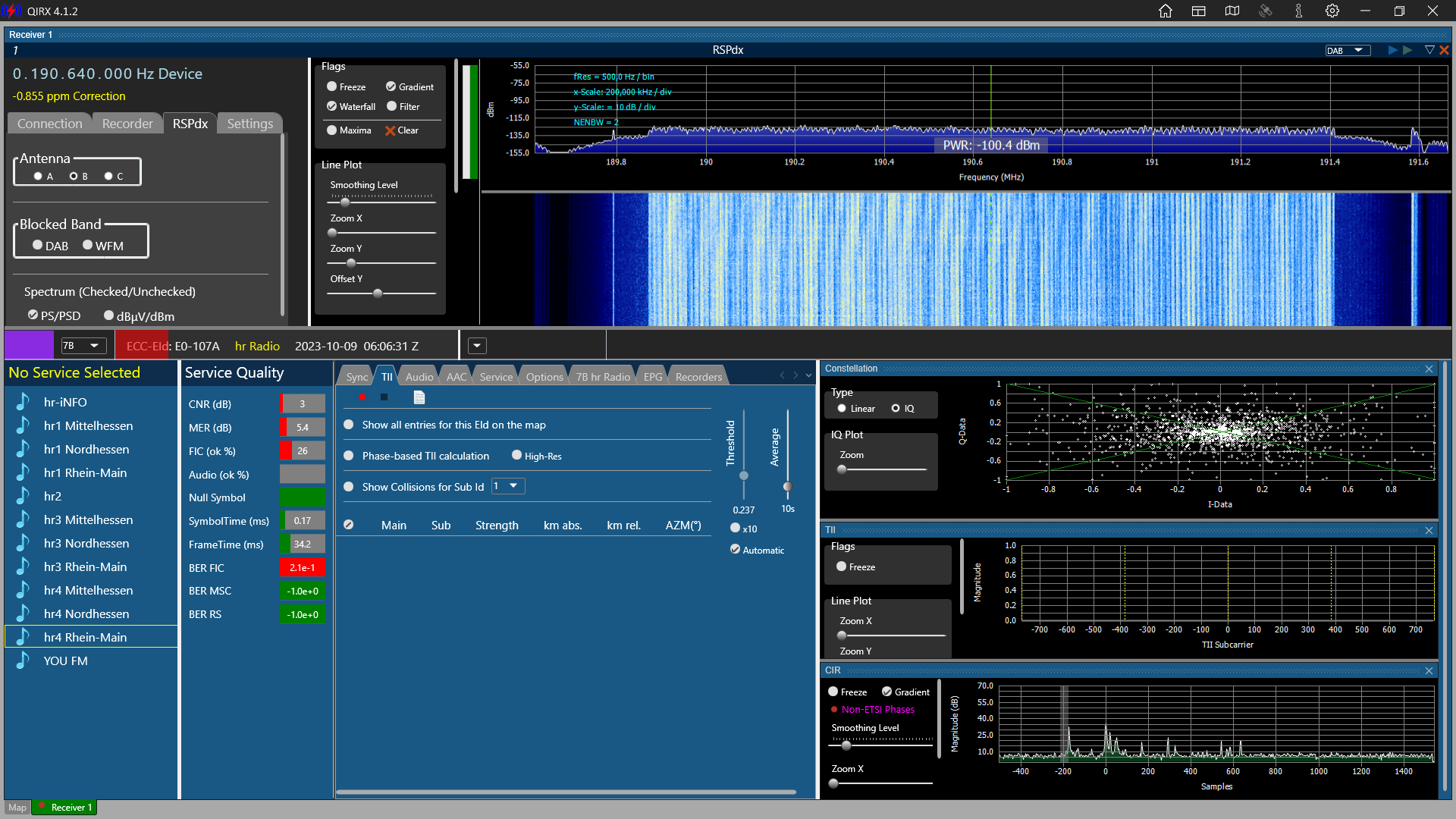
Task: Select antenna C radio option
Action: pos(108,176)
